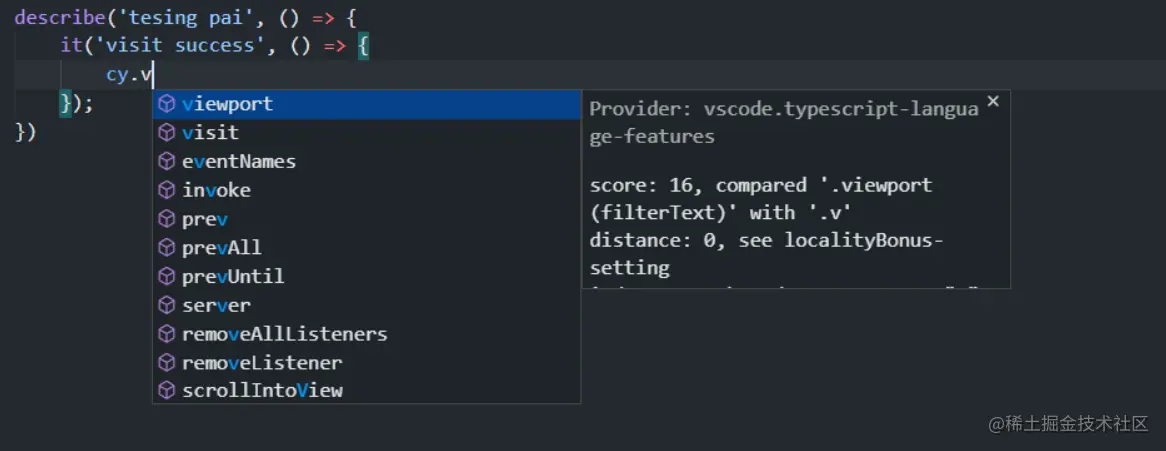Click the method icon next to visit
This screenshot has height=451, width=1166.
point(167,133)
